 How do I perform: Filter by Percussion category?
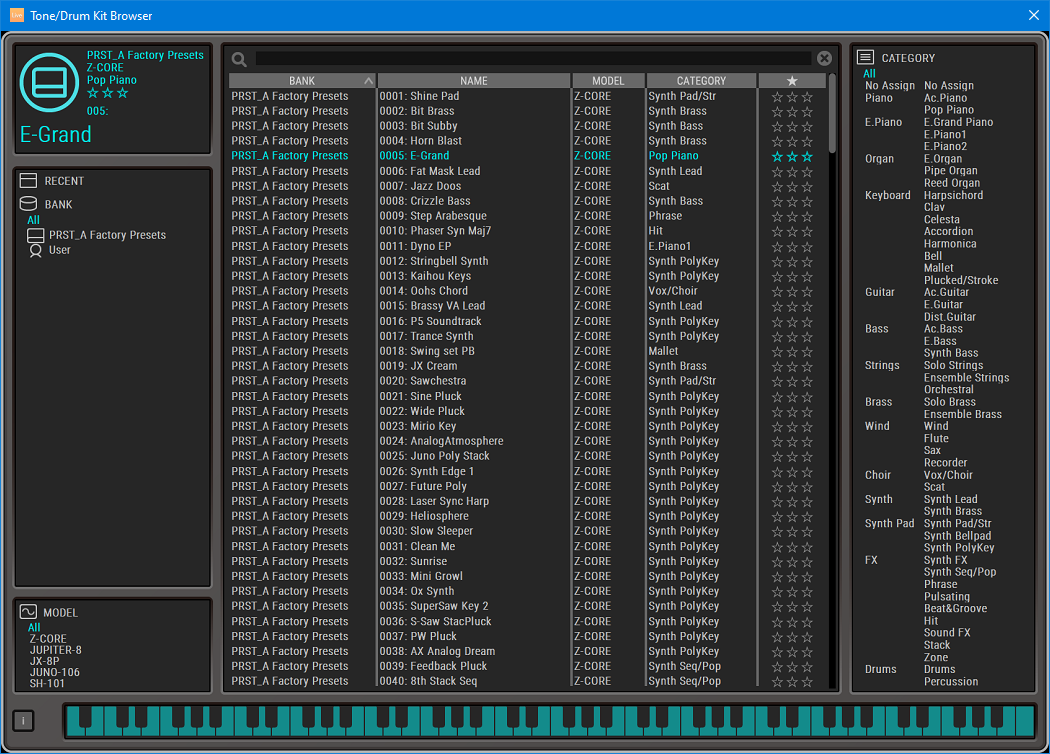(x=951, y=682)
